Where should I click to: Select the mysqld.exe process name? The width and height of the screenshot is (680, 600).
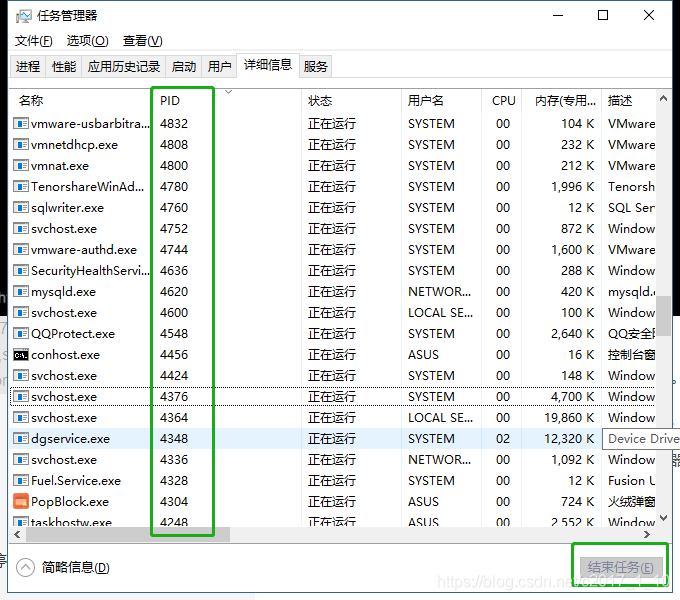(63, 292)
